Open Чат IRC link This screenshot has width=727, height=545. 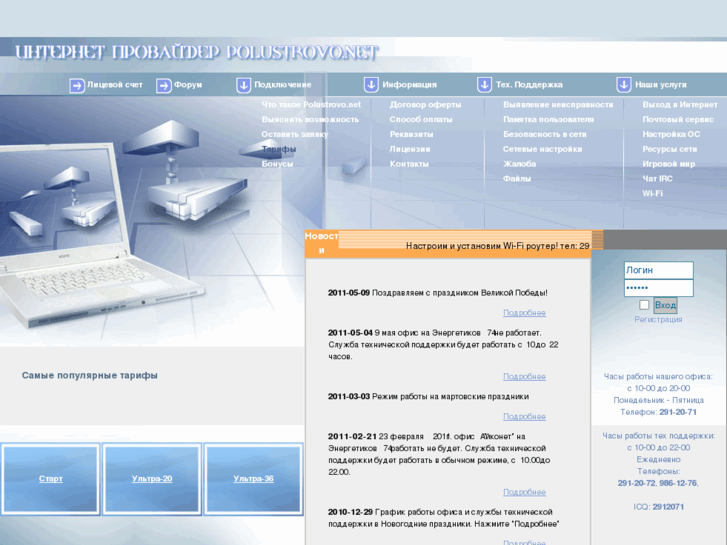657,179
